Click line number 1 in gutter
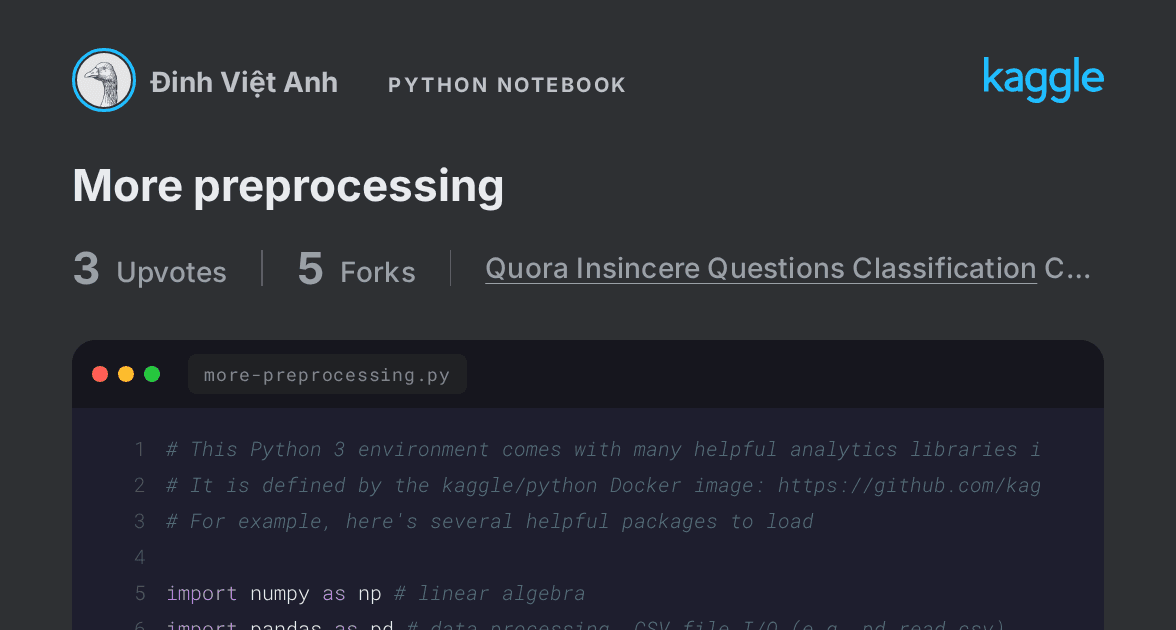Image resolution: width=1176 pixels, height=630 pixels. tap(140, 449)
